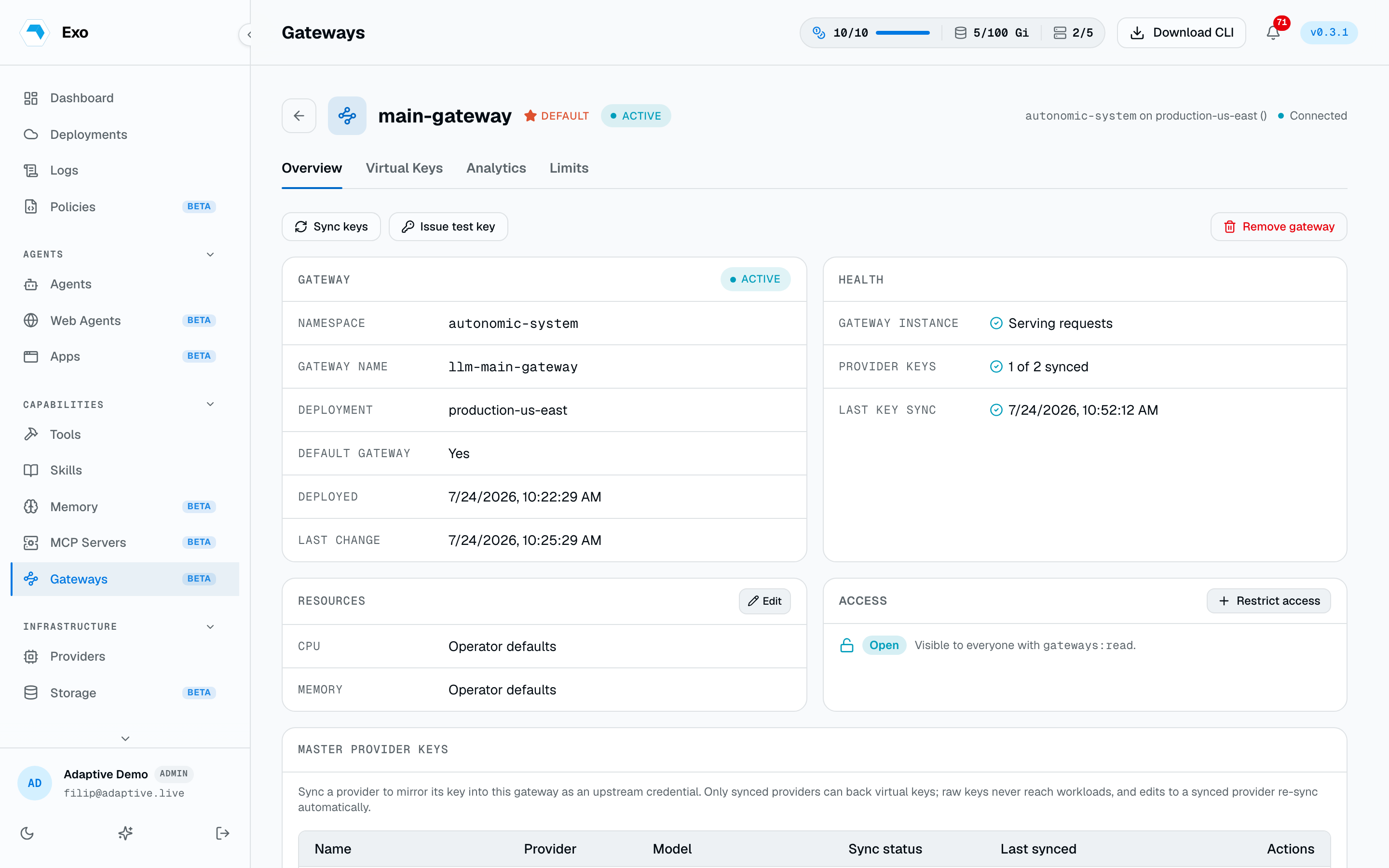Image resolution: width=1389 pixels, height=868 pixels.
Task: Expand more sidebar items chevron
Action: (x=125, y=738)
